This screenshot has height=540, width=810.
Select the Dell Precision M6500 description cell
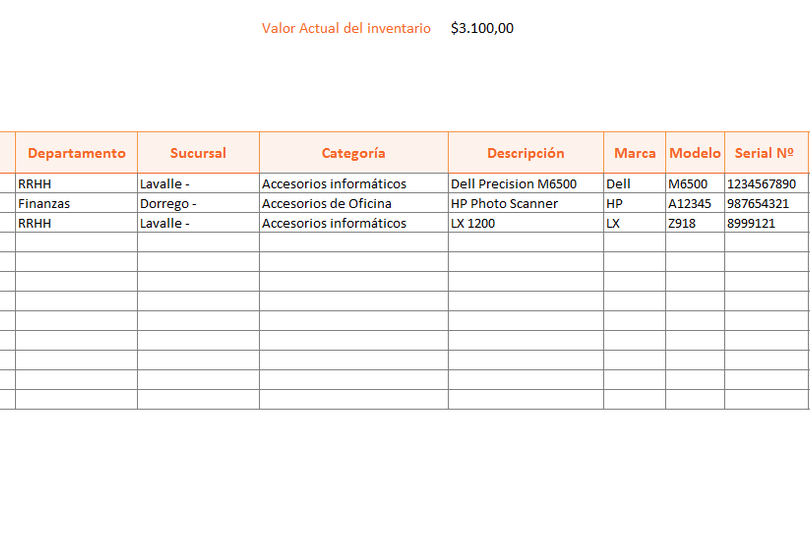526,183
